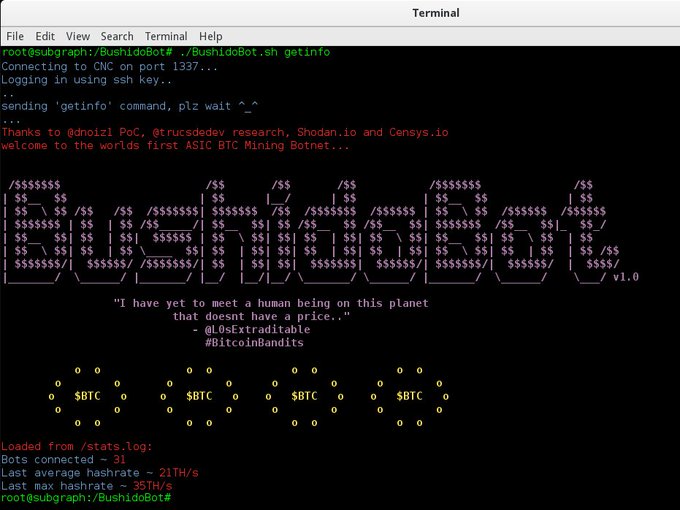Click the Terminal window title bar
Image resolution: width=680 pixels, height=510 pixels.
point(340,13)
